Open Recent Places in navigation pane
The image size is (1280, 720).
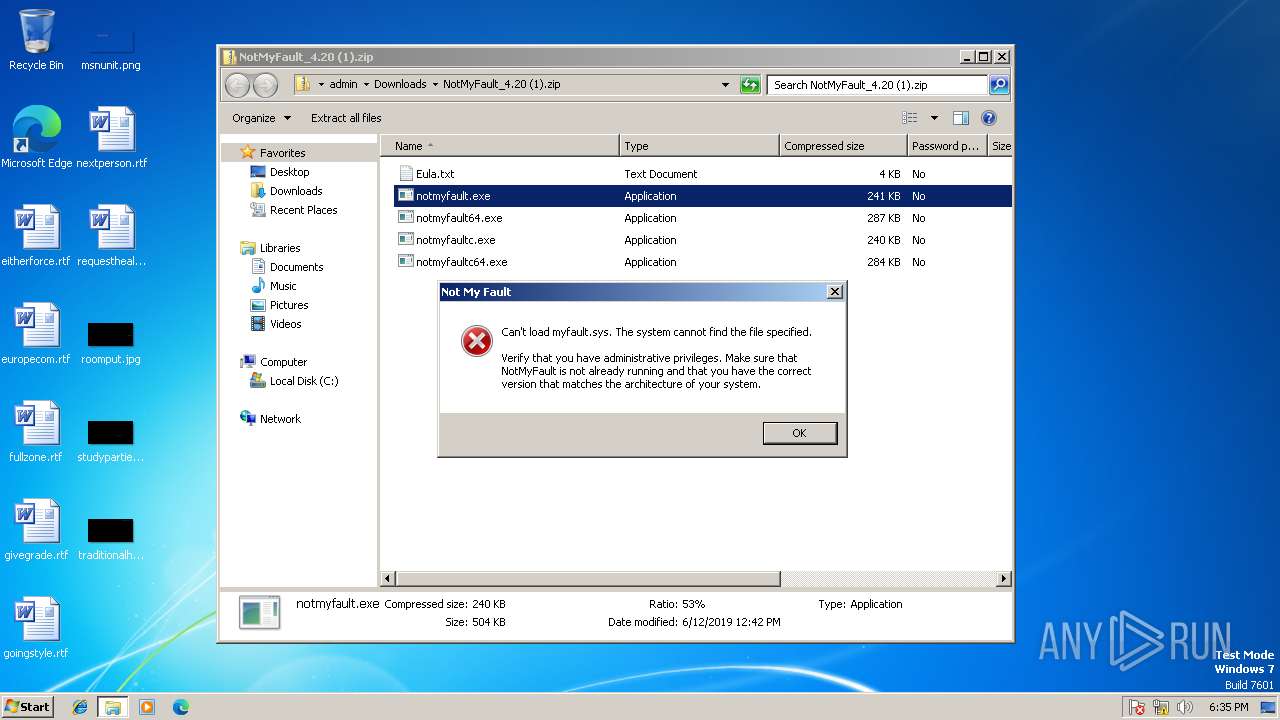click(303, 210)
